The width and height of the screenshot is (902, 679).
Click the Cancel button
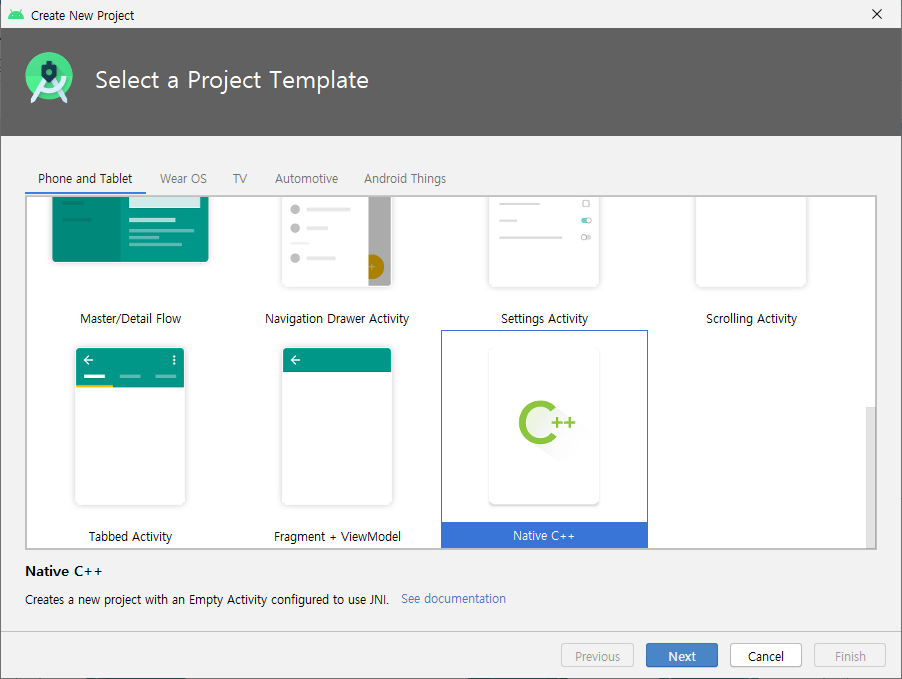click(766, 655)
